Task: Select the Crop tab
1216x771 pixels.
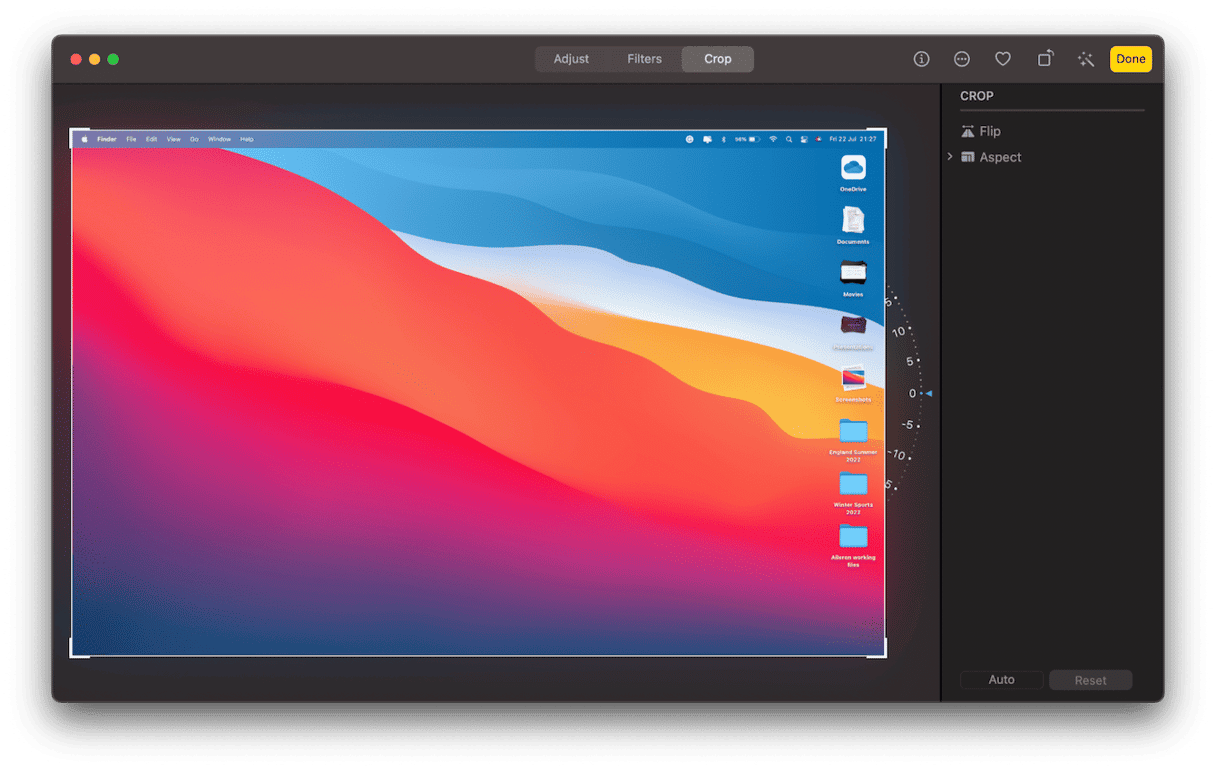Action: (717, 59)
